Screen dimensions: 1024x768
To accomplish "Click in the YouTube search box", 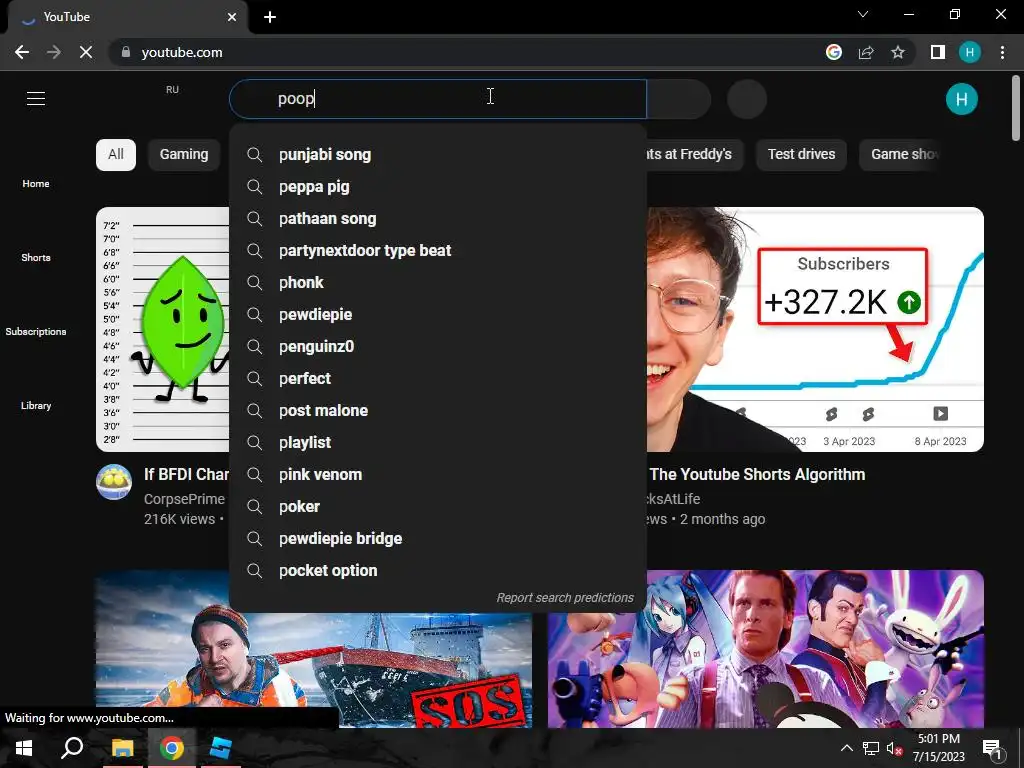I will click(438, 99).
